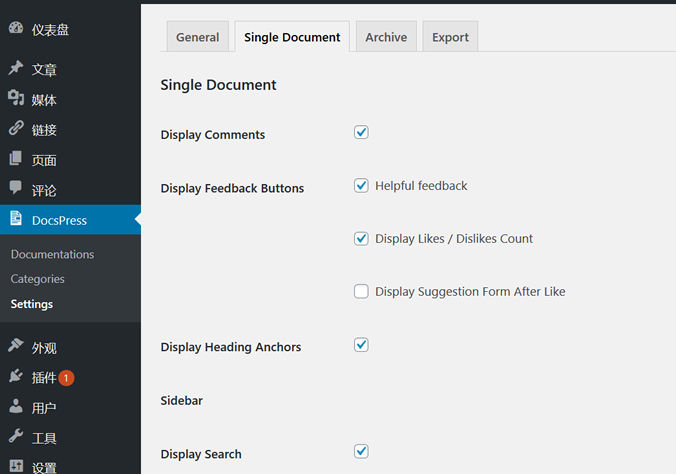Open the media icon next to 媒体

click(16, 97)
